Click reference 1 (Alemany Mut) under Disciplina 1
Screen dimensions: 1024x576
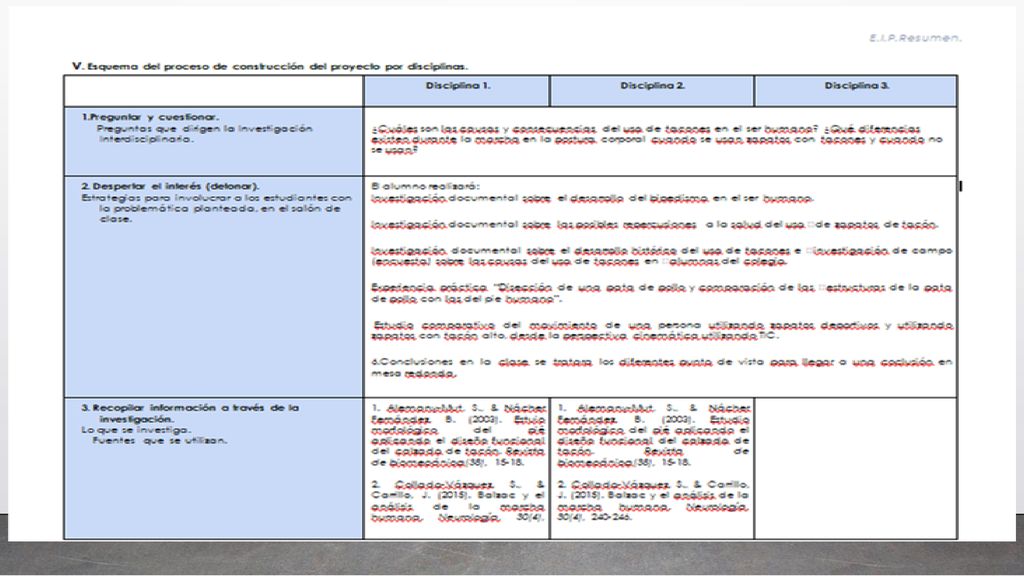pyautogui.click(x=457, y=435)
